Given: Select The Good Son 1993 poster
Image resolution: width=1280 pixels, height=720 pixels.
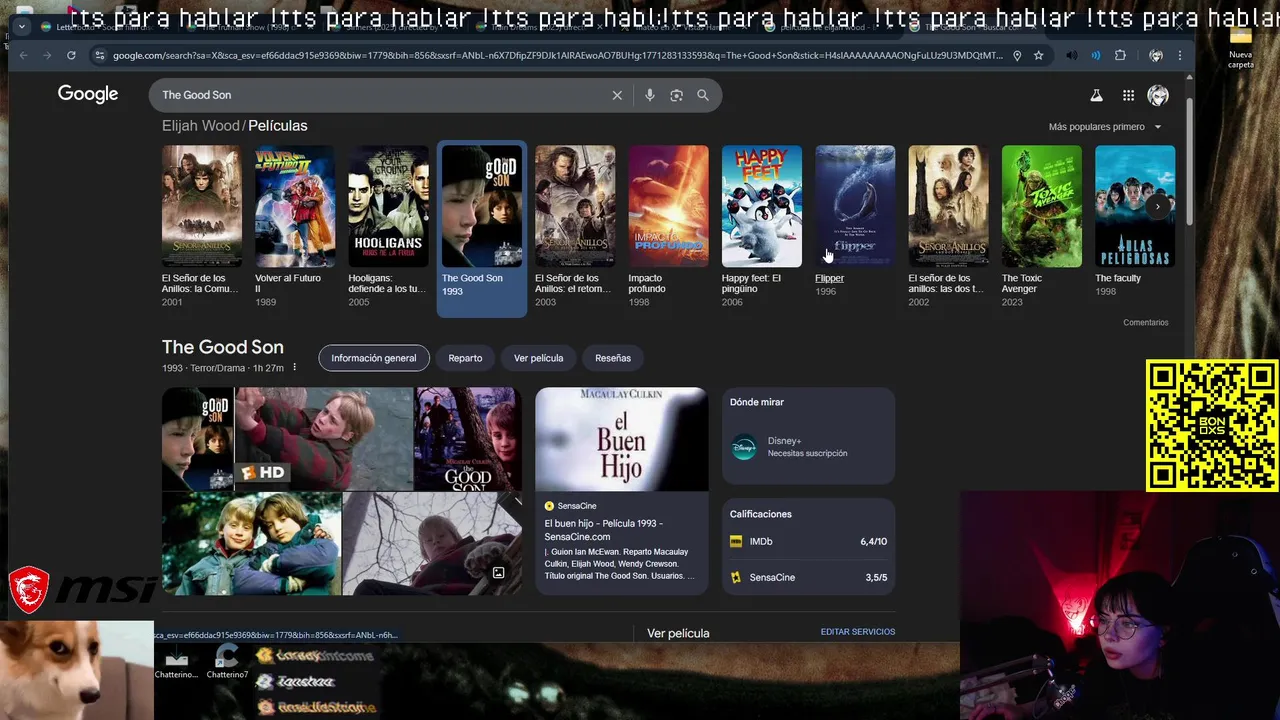Looking at the screenshot, I should [x=482, y=207].
